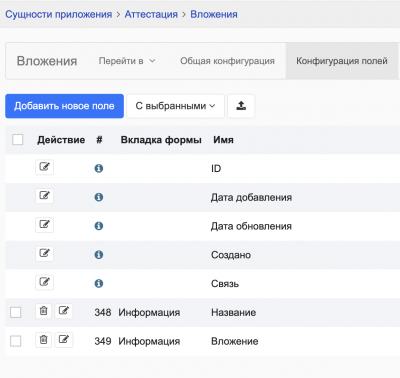400x378 pixels.
Task: Click the Добавить новое поле button
Action: 64,106
